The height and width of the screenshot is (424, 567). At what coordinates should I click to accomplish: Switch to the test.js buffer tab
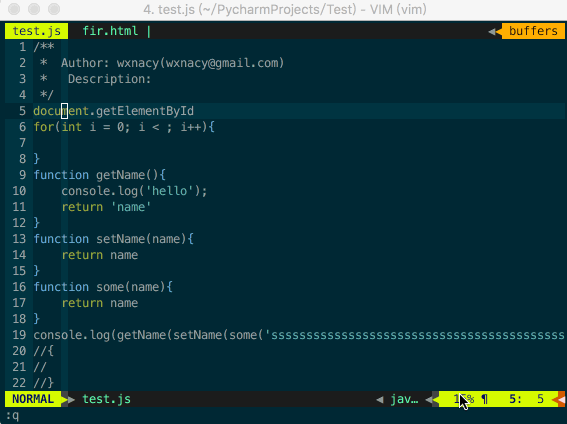pyautogui.click(x=37, y=31)
